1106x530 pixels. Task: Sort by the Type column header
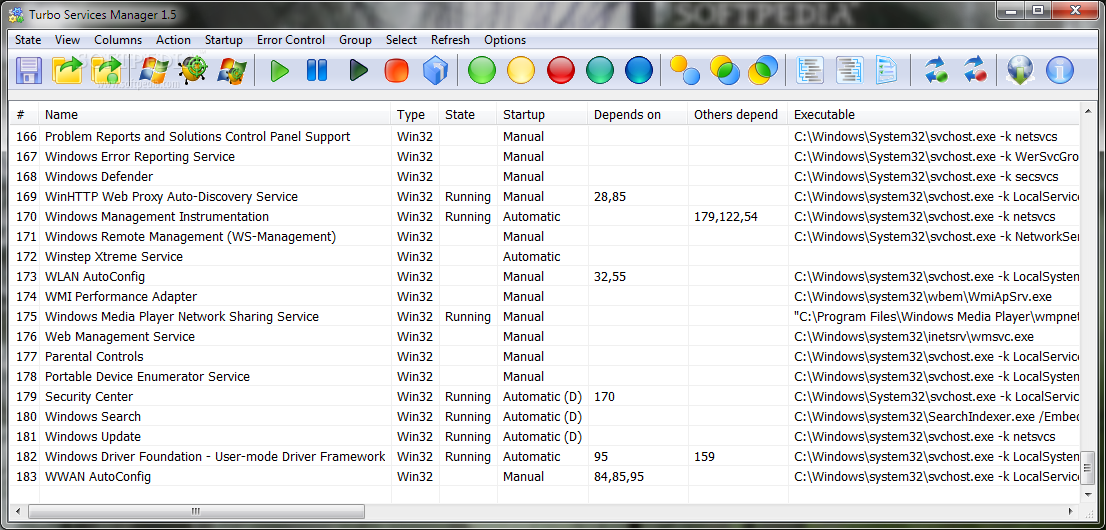click(415, 114)
